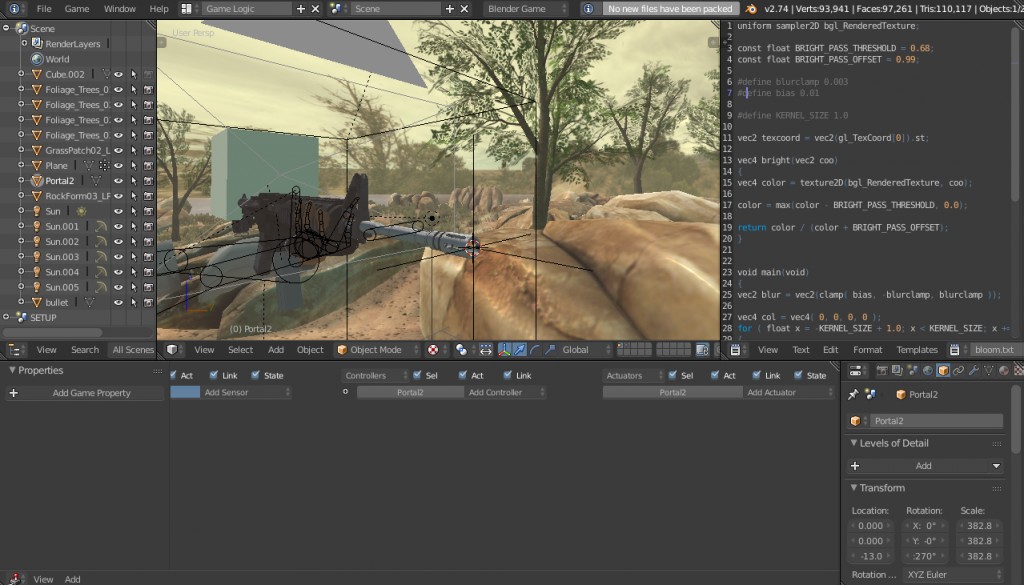
Task: Toggle Sel checkbox next to Controllers
Action: 417,376
